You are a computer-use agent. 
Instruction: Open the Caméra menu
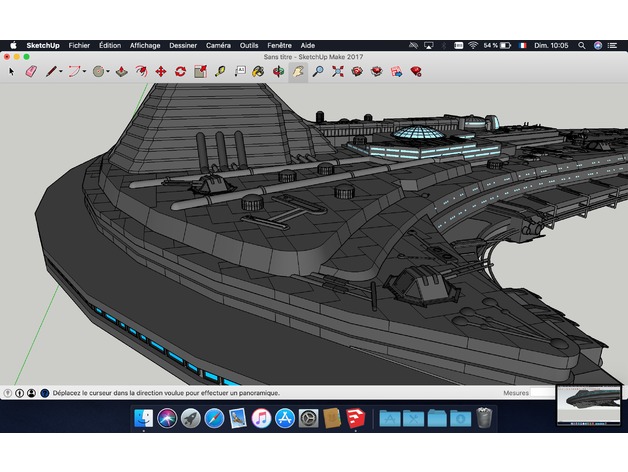click(218, 45)
